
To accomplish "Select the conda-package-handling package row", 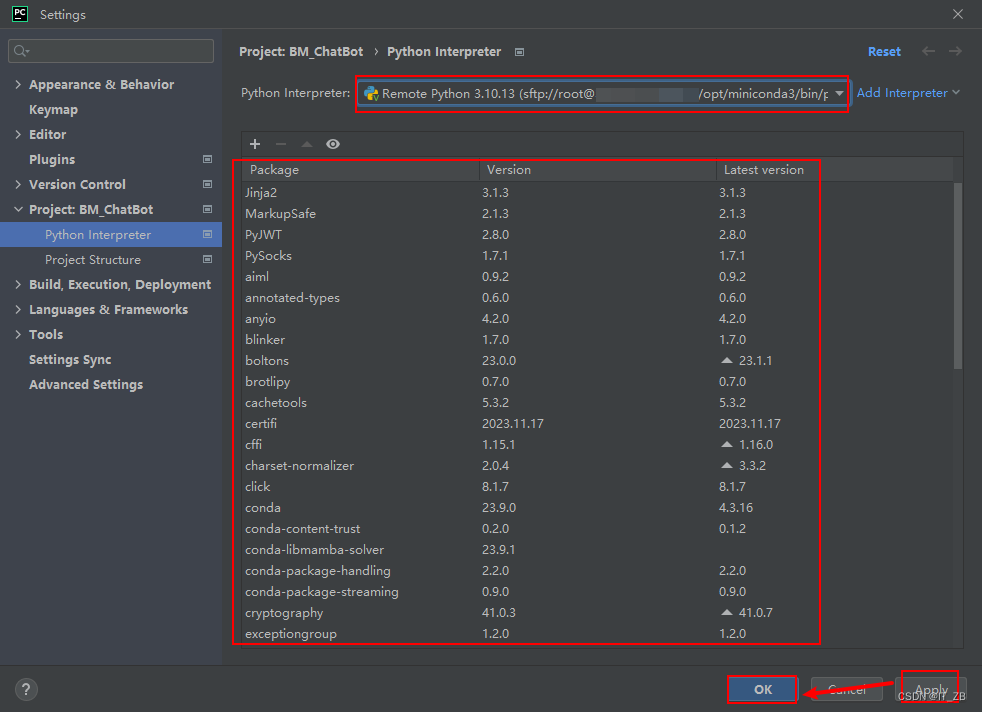I will tap(597, 570).
